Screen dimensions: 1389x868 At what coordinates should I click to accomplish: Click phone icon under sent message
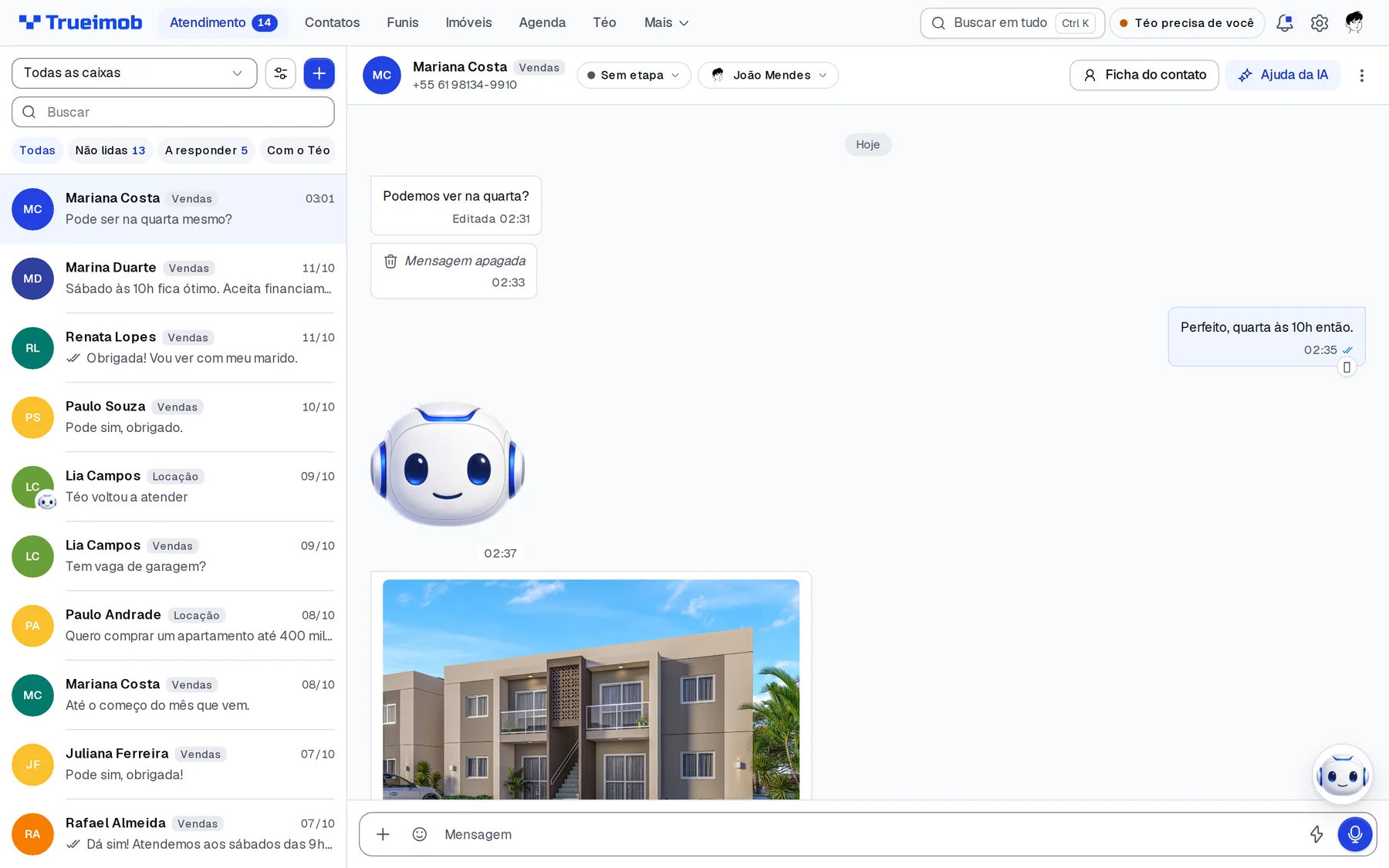[1347, 367]
